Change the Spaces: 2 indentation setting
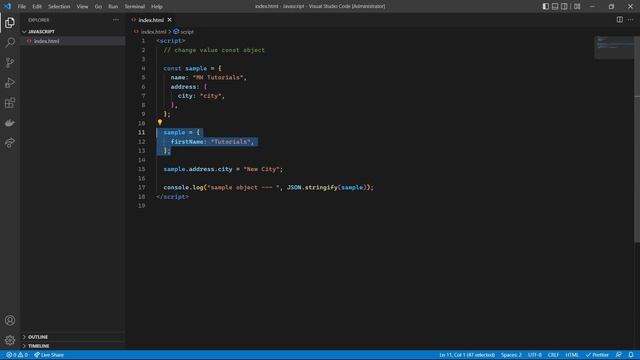 (x=511, y=355)
